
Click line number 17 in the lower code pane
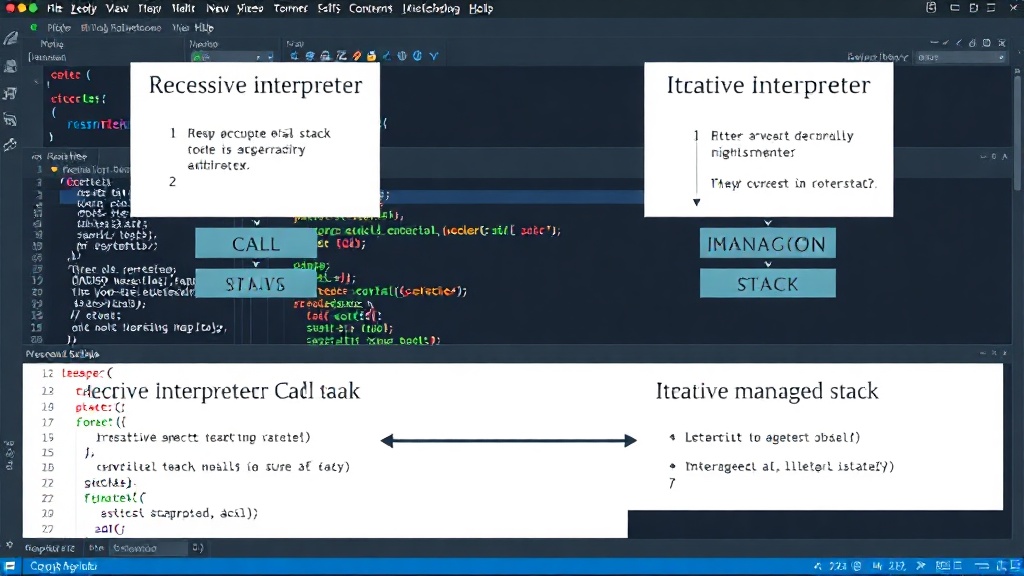click(x=48, y=422)
